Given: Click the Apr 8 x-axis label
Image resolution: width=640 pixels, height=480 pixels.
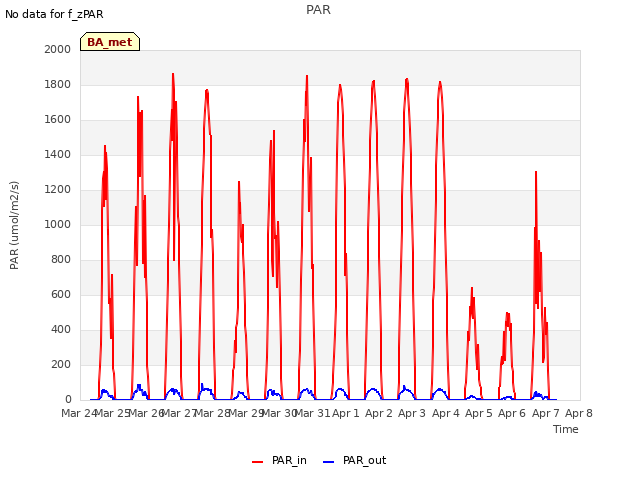Looking at the screenshot, I should point(579,413).
